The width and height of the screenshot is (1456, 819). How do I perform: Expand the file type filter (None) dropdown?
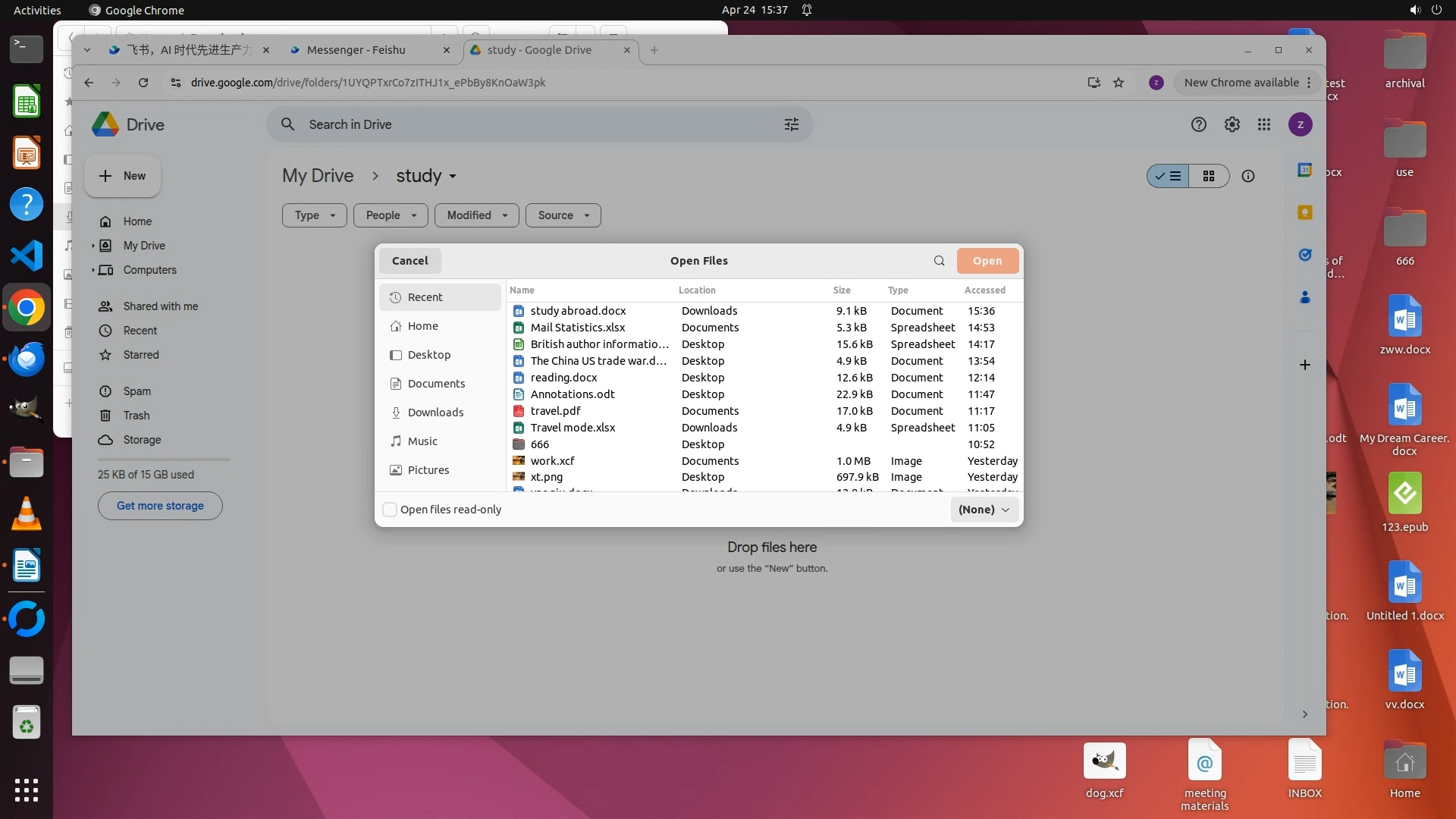coord(984,510)
